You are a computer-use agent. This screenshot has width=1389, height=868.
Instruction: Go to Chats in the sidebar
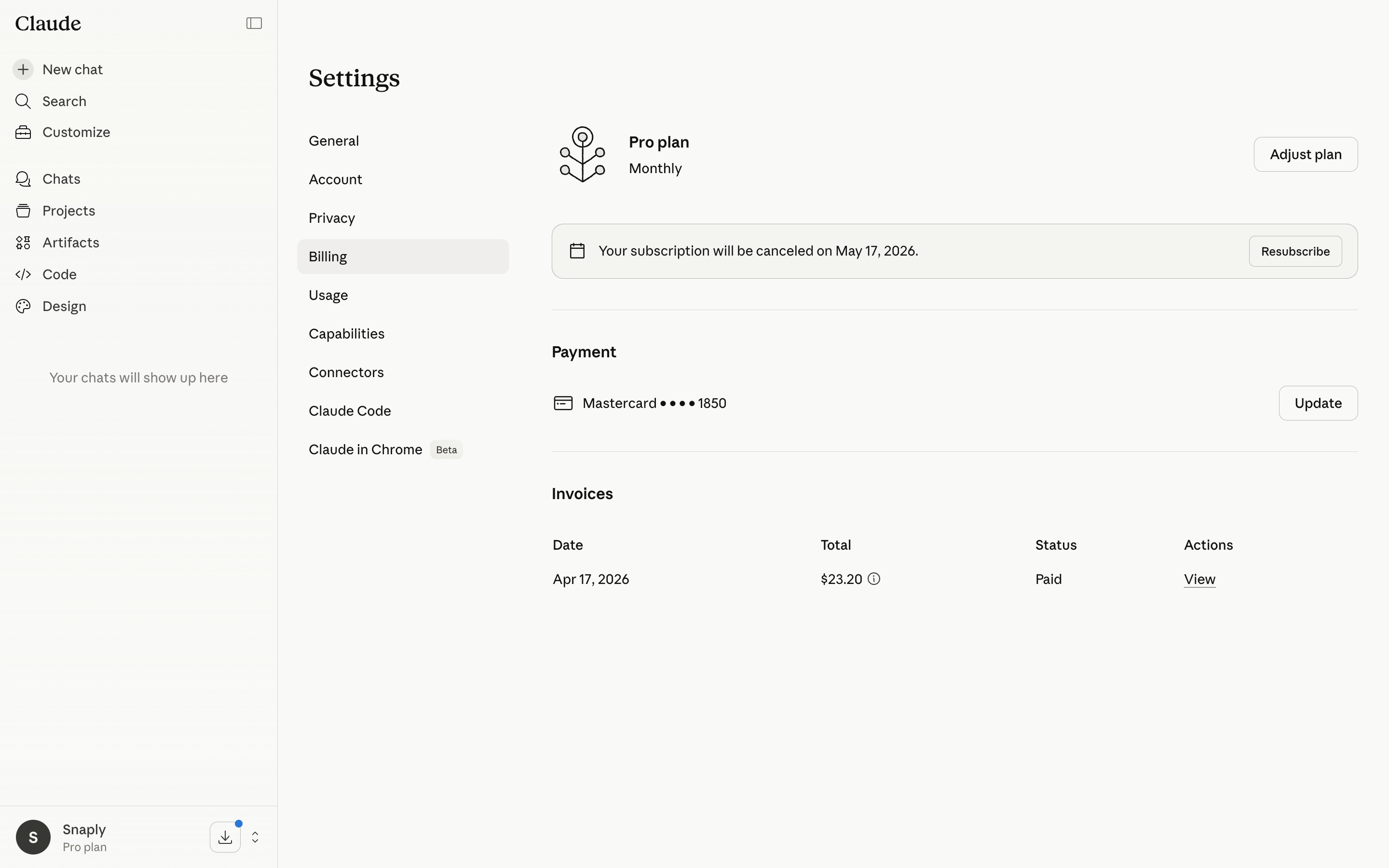61,179
